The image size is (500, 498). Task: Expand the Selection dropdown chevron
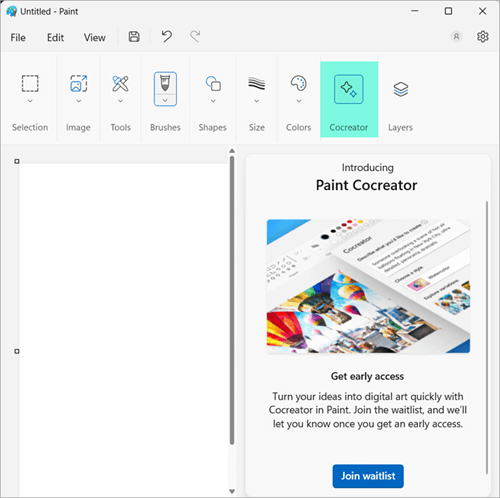30,101
